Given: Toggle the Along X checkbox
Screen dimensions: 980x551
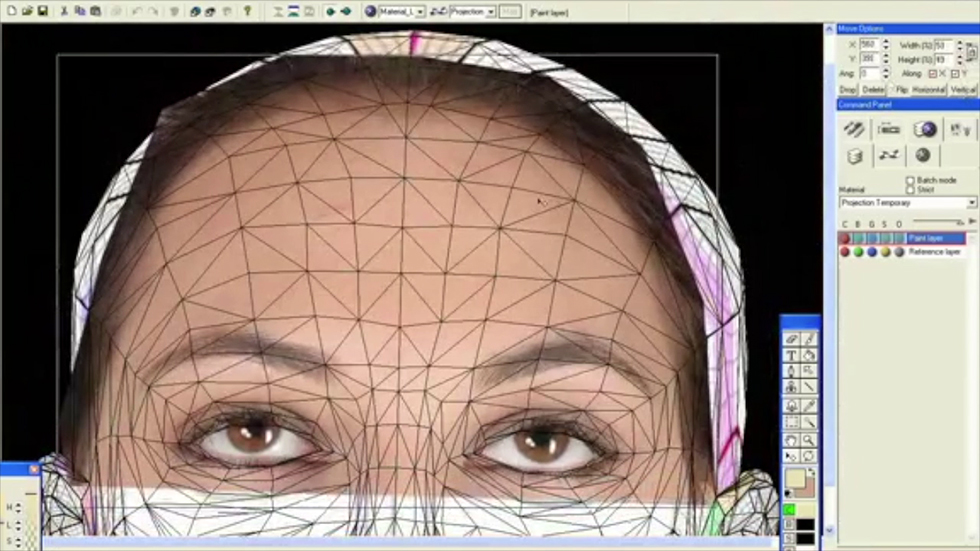Looking at the screenshot, I should pyautogui.click(x=932, y=74).
